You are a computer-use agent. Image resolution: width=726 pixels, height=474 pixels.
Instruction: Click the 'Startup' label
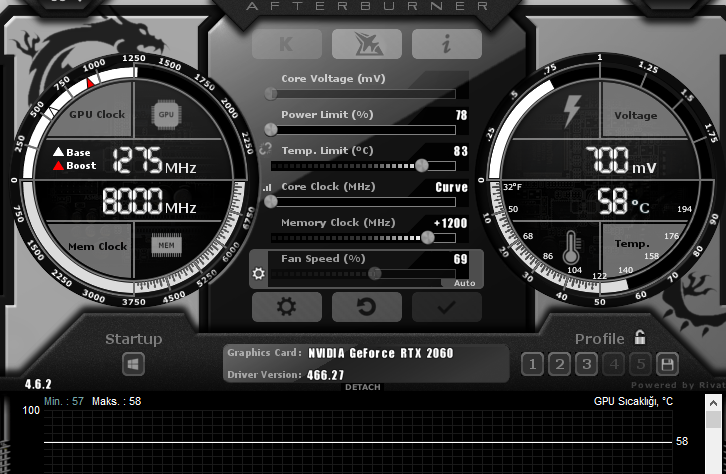tap(133, 339)
